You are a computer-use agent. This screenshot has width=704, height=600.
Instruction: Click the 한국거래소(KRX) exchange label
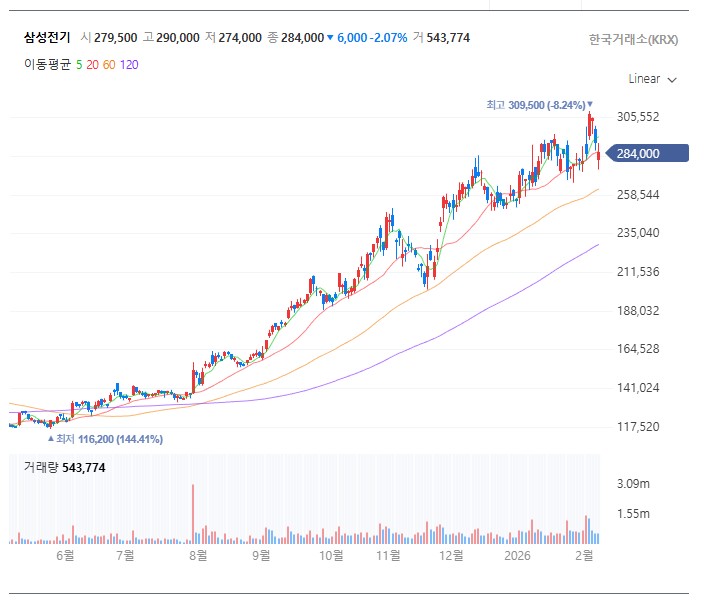click(x=633, y=40)
